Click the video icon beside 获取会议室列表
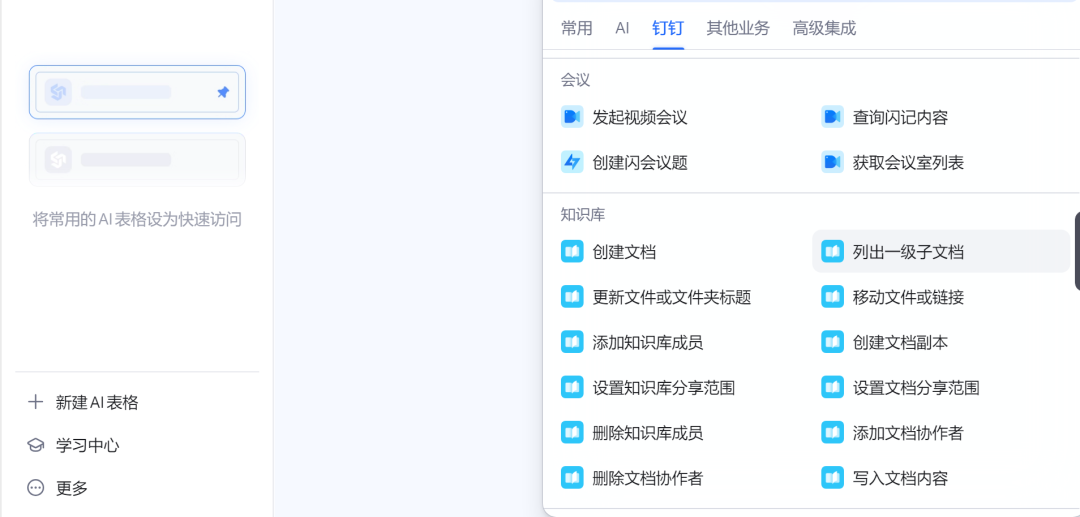Image resolution: width=1080 pixels, height=517 pixels. [832, 162]
